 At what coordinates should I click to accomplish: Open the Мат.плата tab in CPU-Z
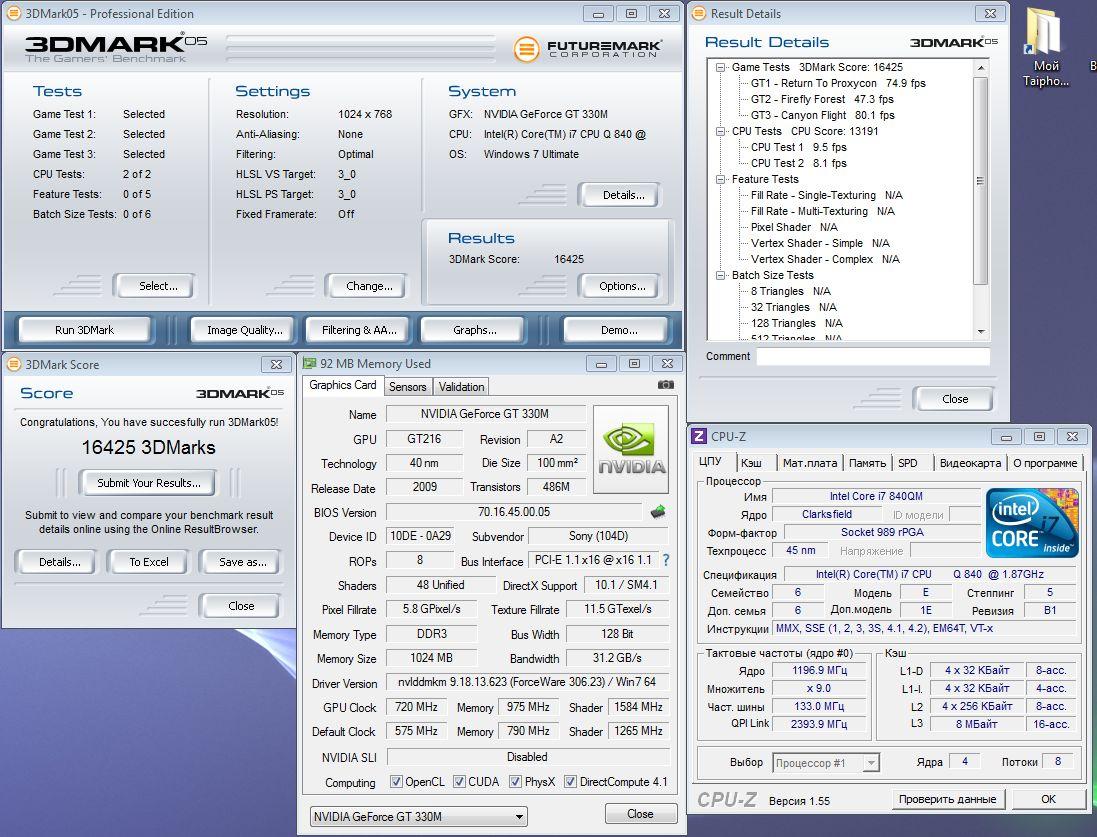pyautogui.click(x=809, y=463)
